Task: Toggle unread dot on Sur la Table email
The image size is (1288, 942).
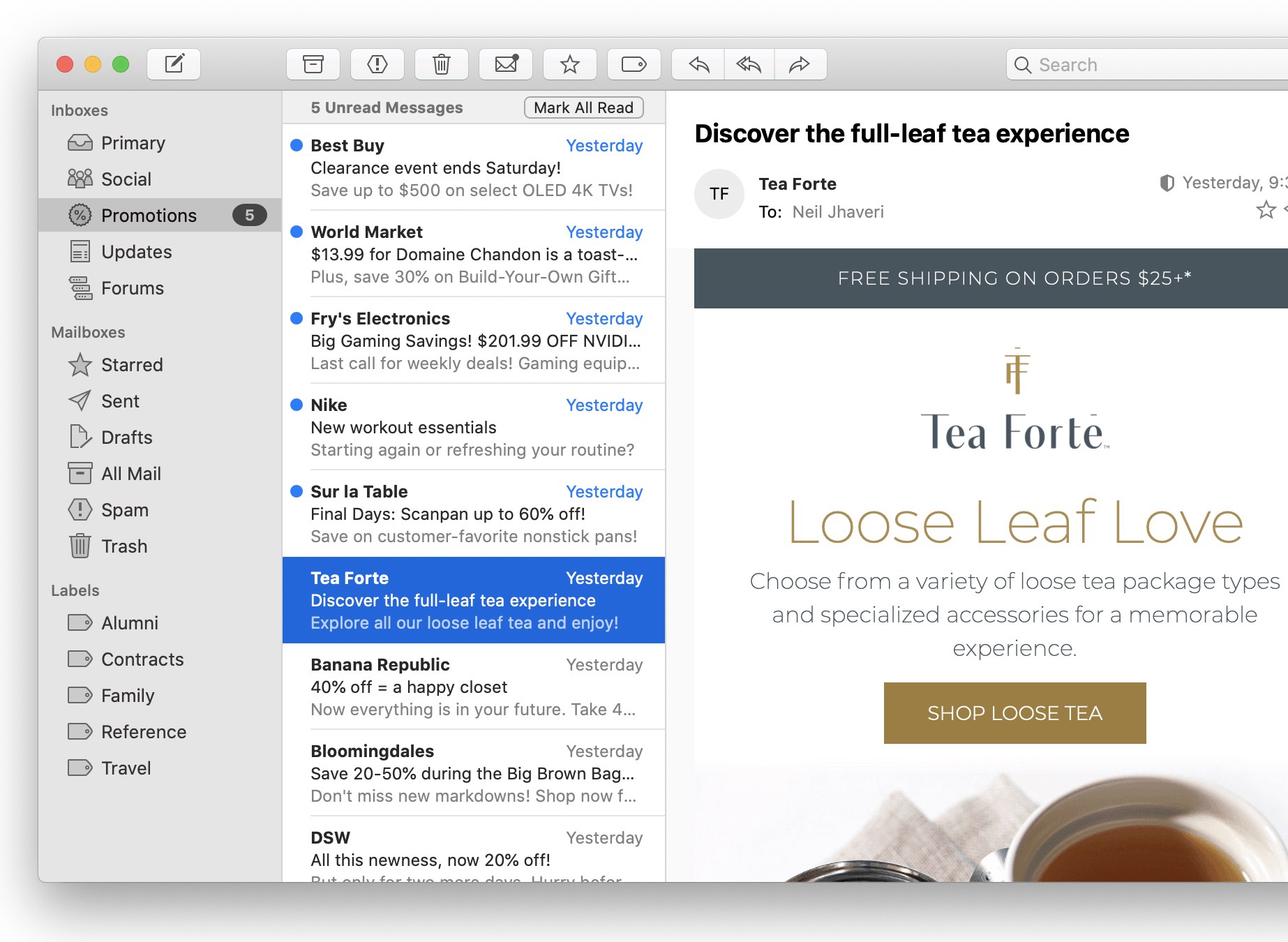Action: tap(297, 491)
